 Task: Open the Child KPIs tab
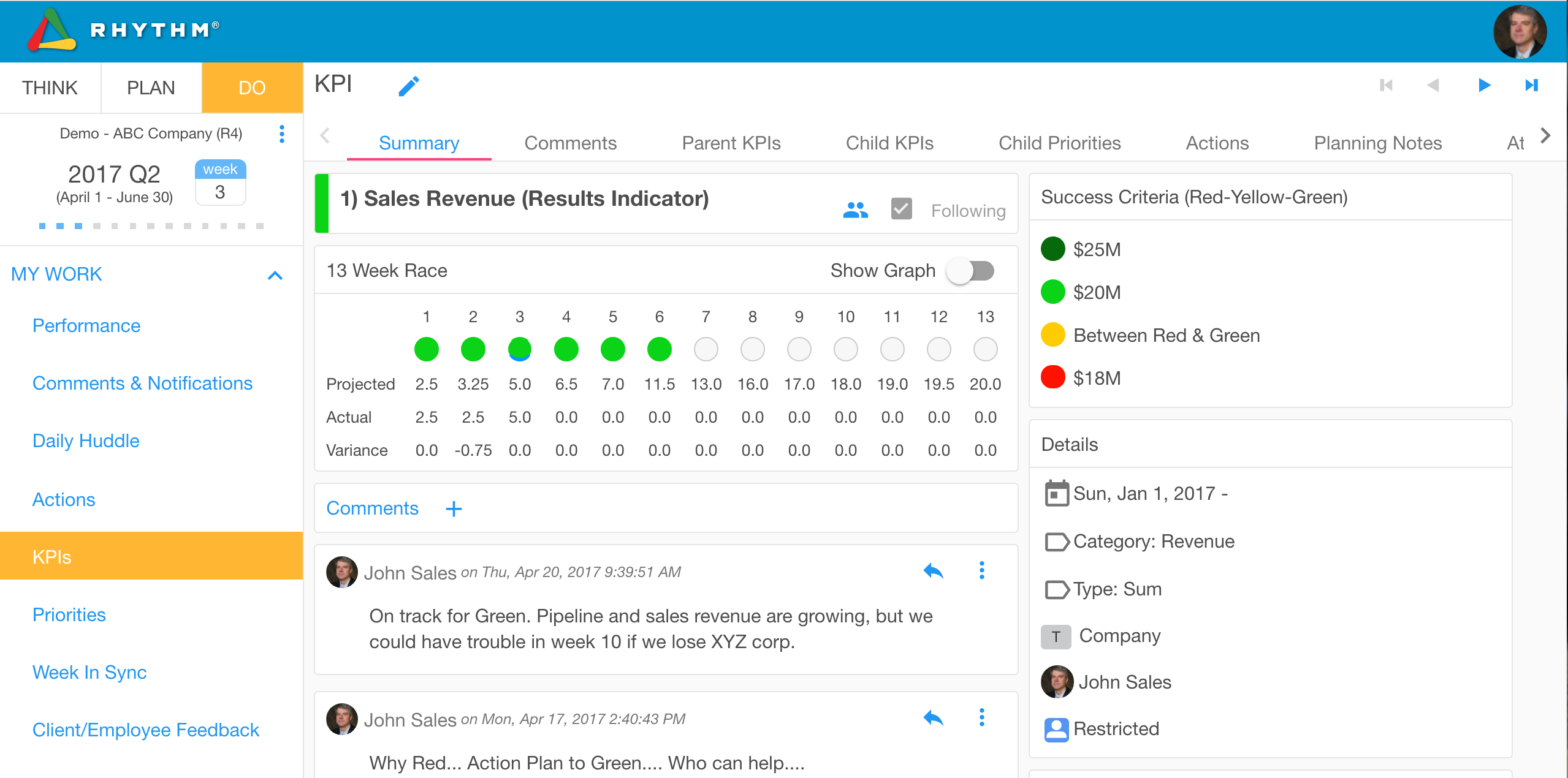[x=889, y=143]
